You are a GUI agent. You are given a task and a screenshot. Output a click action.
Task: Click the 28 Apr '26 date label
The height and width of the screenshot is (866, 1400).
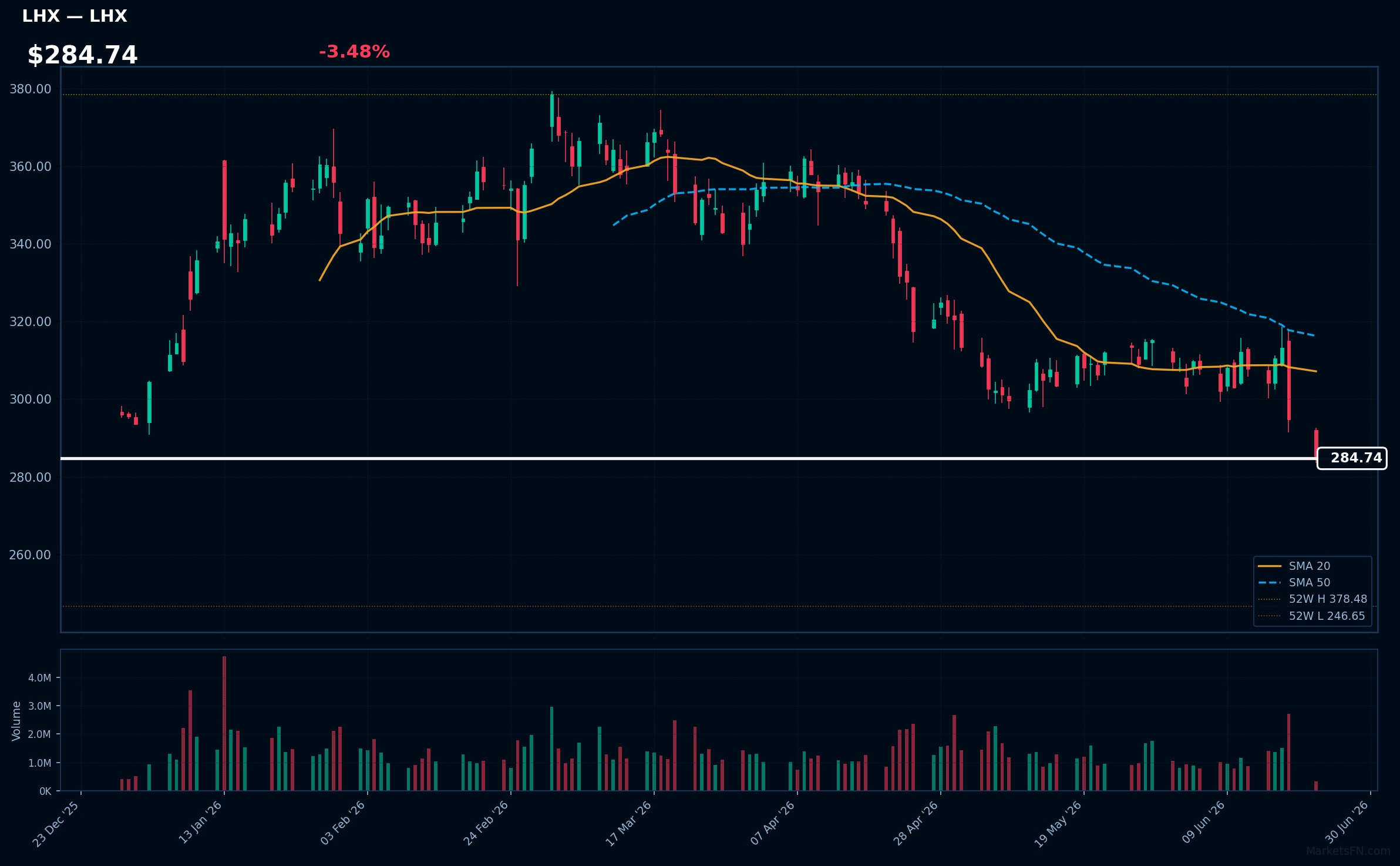[x=916, y=823]
